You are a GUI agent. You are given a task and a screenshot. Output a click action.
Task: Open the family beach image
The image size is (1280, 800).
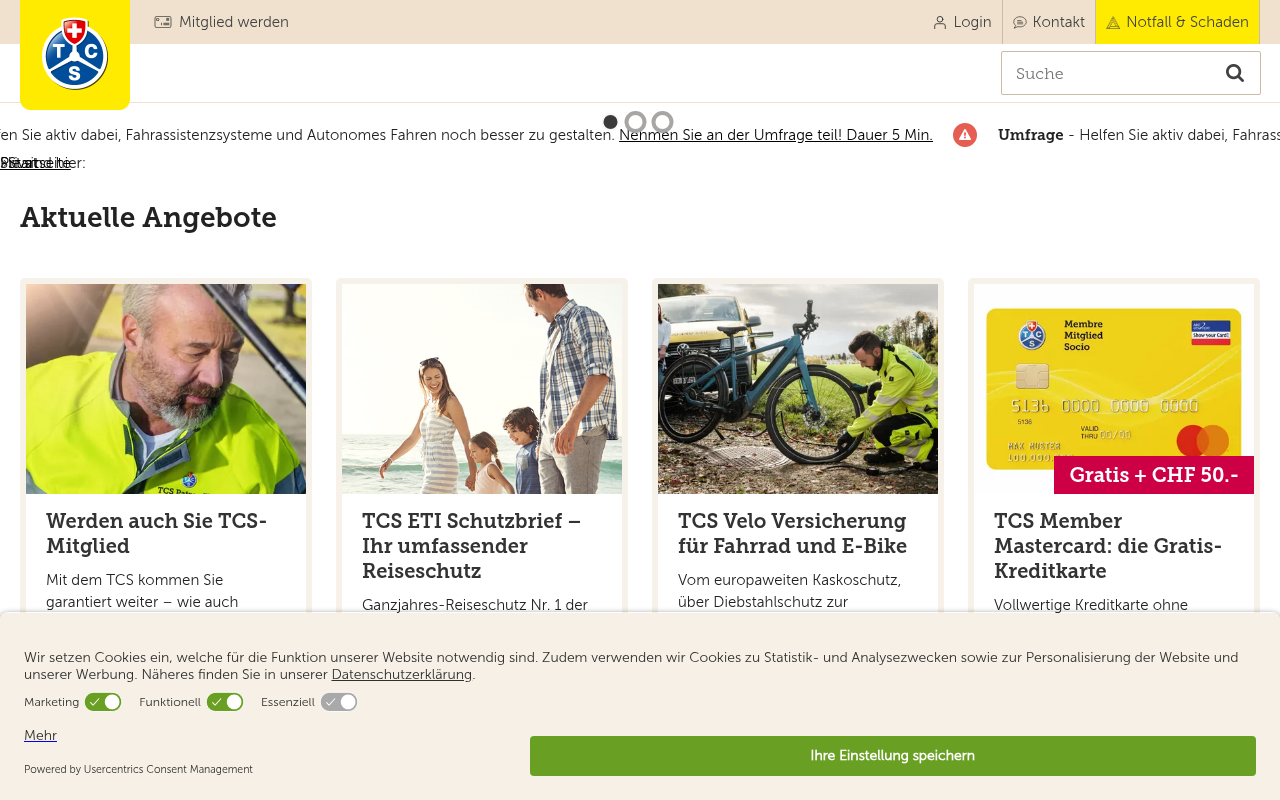pyautogui.click(x=482, y=389)
